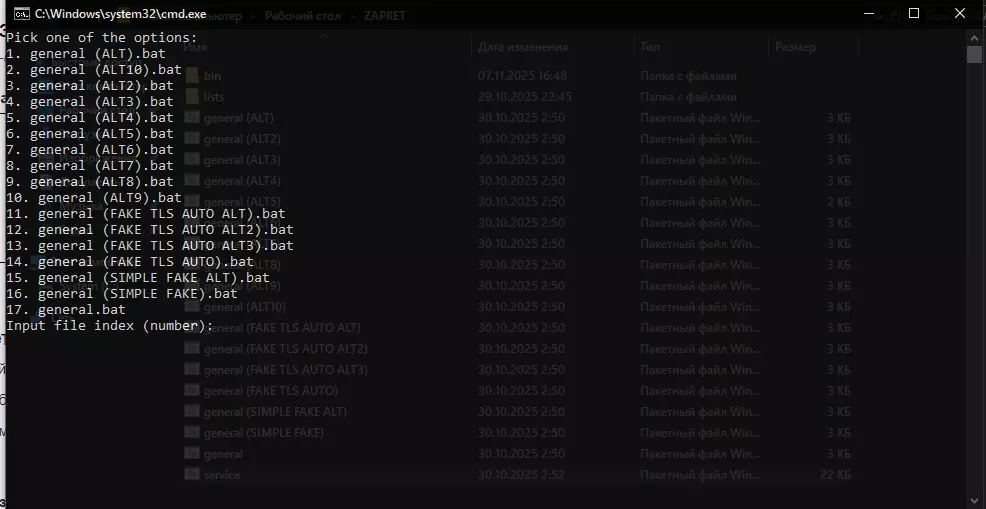Select 'general (FAKE TLS AUTO ALT2)' file icon in Explorer
986x509 pixels.
click(x=192, y=349)
